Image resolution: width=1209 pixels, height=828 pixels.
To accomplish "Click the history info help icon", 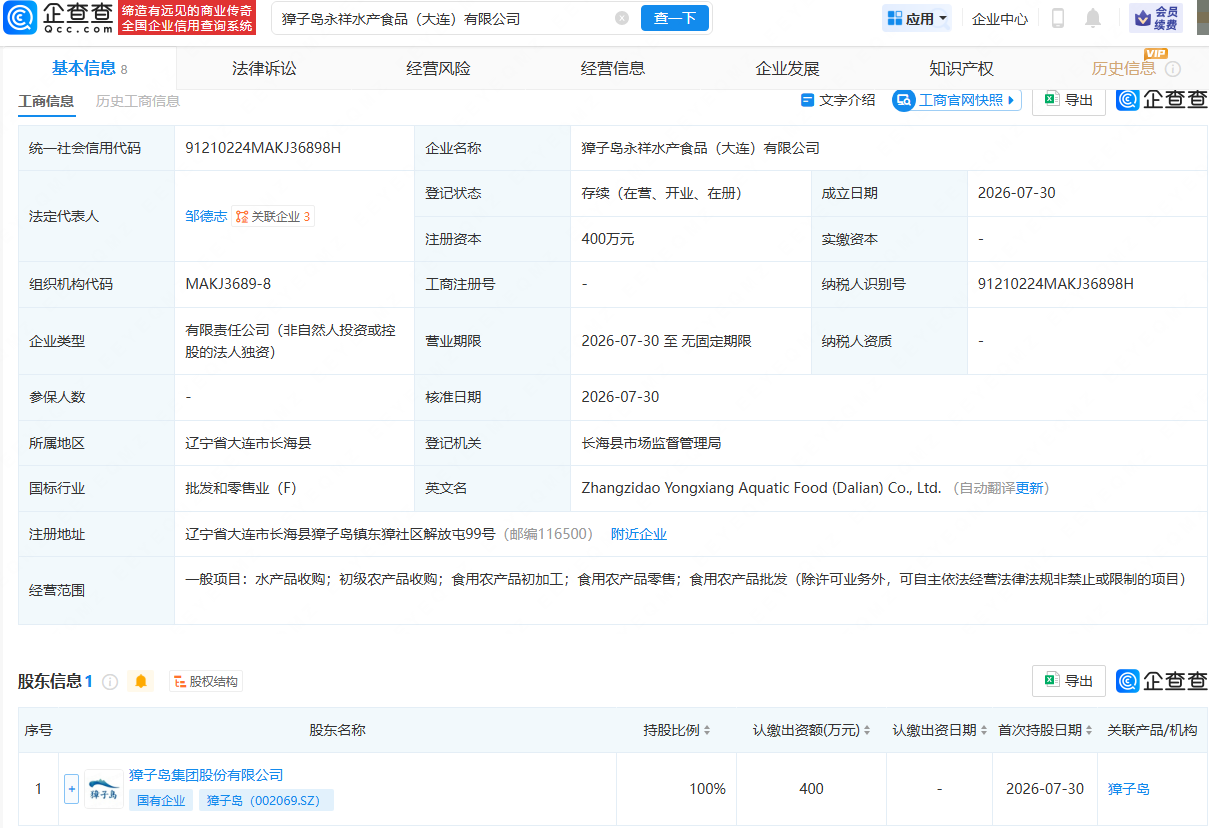I will coord(1173,69).
